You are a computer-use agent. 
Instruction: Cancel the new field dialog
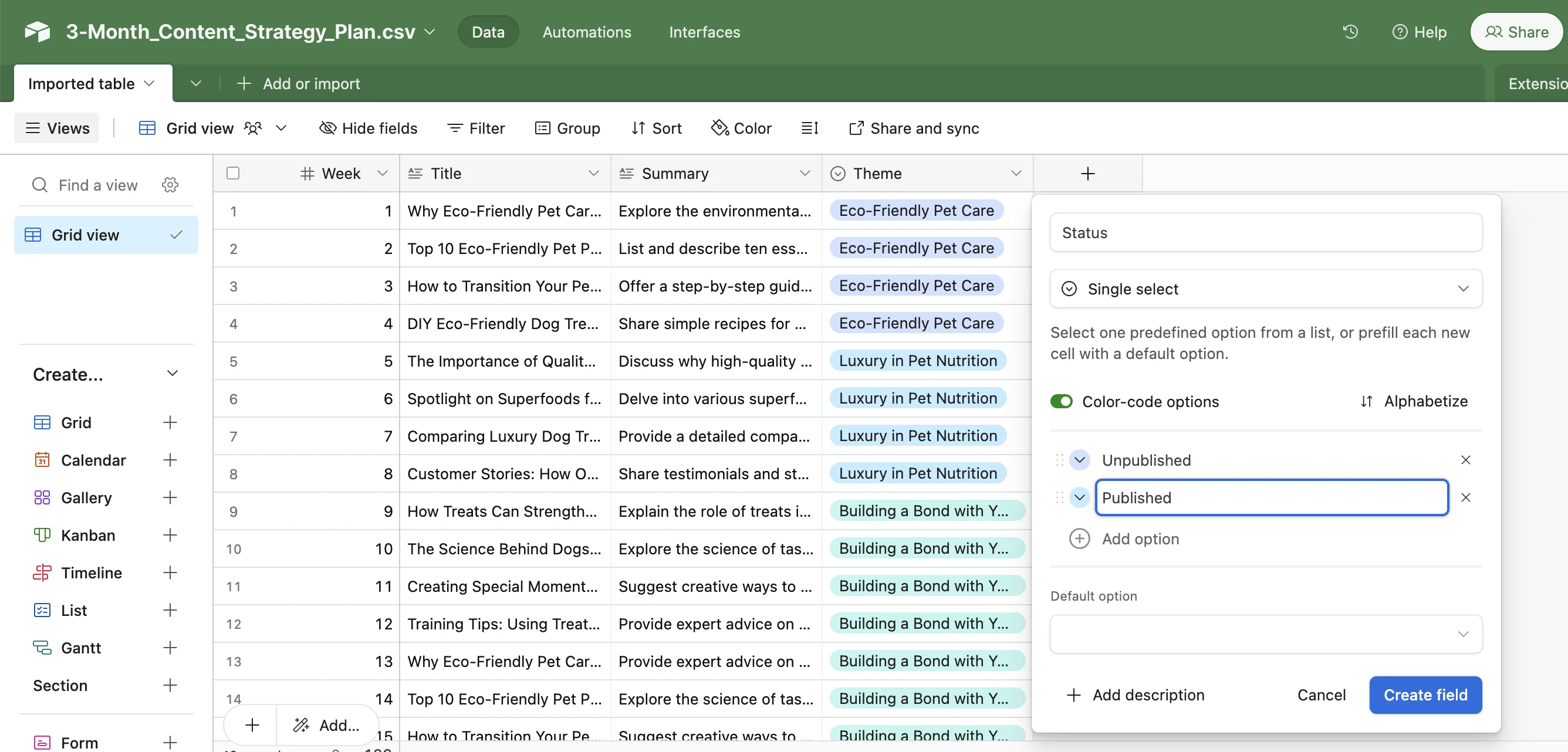pyautogui.click(x=1321, y=695)
